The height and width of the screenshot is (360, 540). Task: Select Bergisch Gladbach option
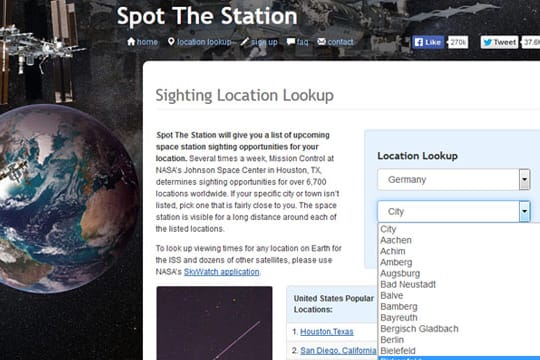click(419, 329)
